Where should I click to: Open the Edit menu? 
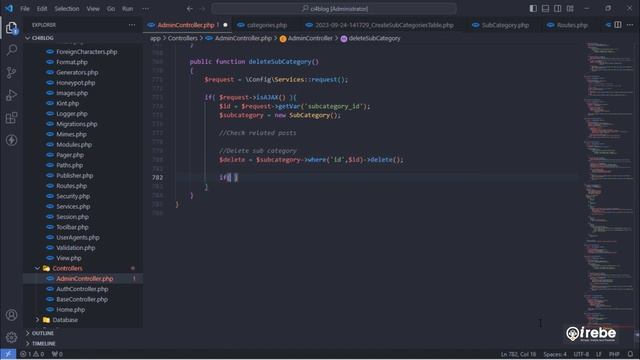42,9
